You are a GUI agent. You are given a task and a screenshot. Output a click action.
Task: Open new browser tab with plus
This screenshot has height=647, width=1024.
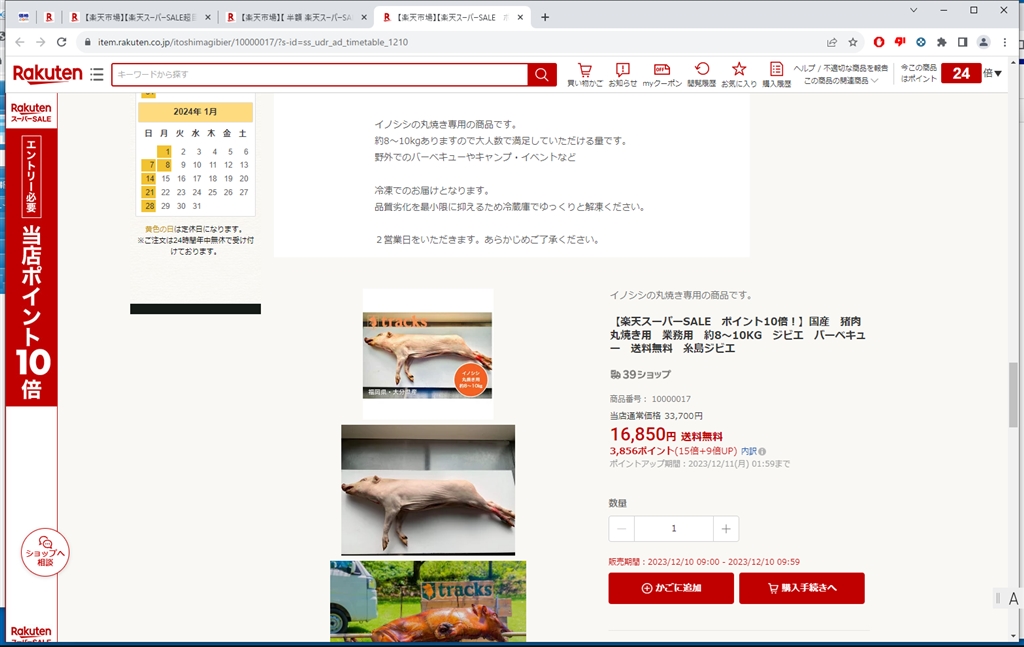point(545,18)
